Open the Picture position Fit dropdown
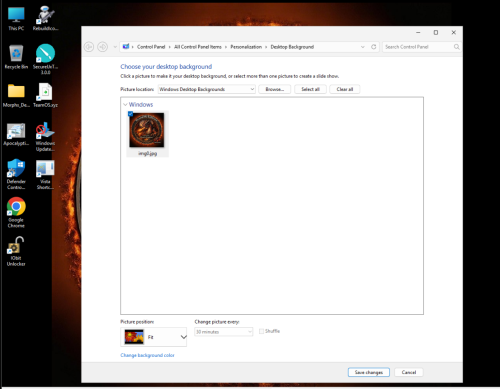Screen dimensions: 500x389 tap(154, 337)
